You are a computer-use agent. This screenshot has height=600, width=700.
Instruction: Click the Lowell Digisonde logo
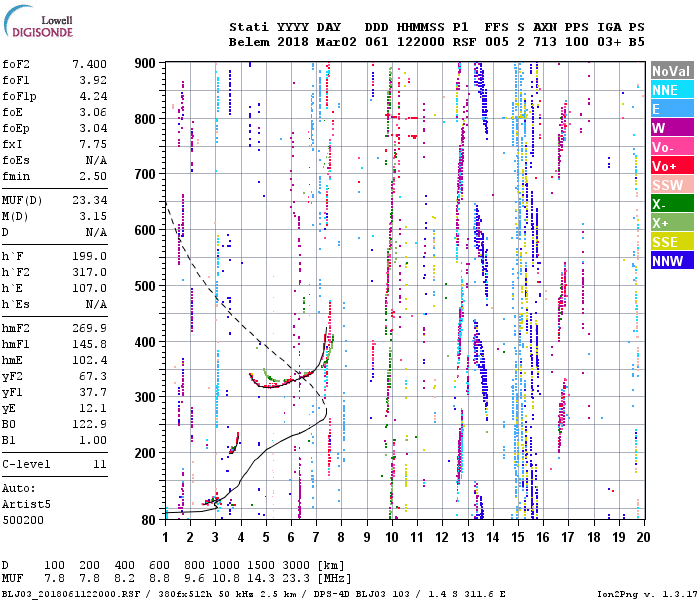pyautogui.click(x=38, y=21)
